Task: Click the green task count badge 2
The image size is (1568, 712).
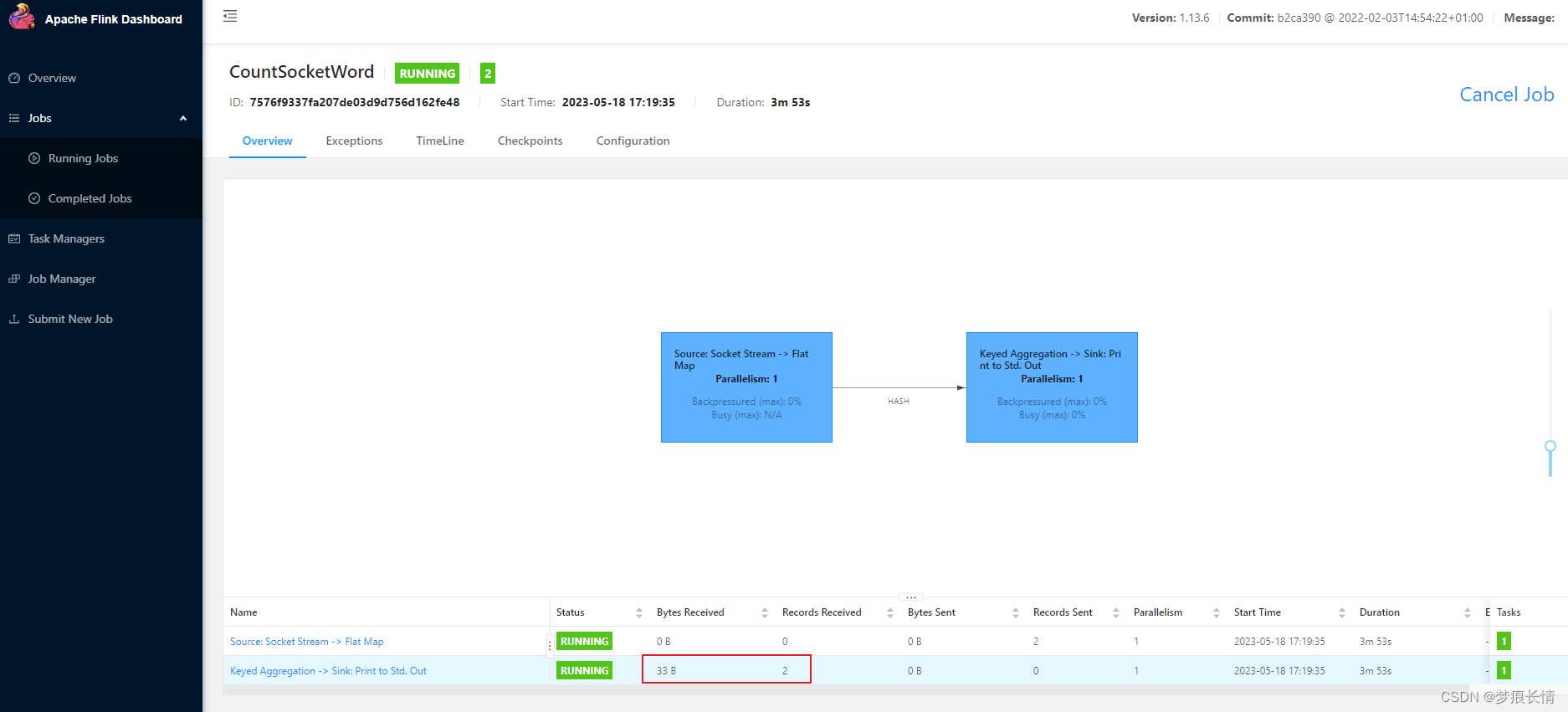Action: pyautogui.click(x=488, y=74)
